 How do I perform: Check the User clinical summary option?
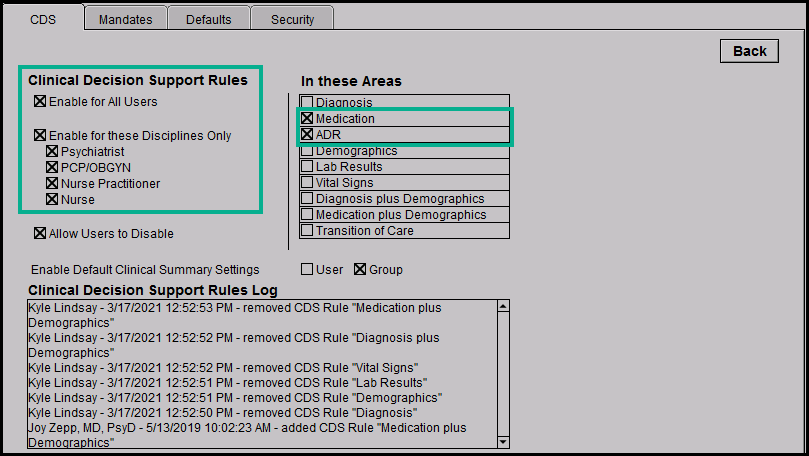click(308, 270)
